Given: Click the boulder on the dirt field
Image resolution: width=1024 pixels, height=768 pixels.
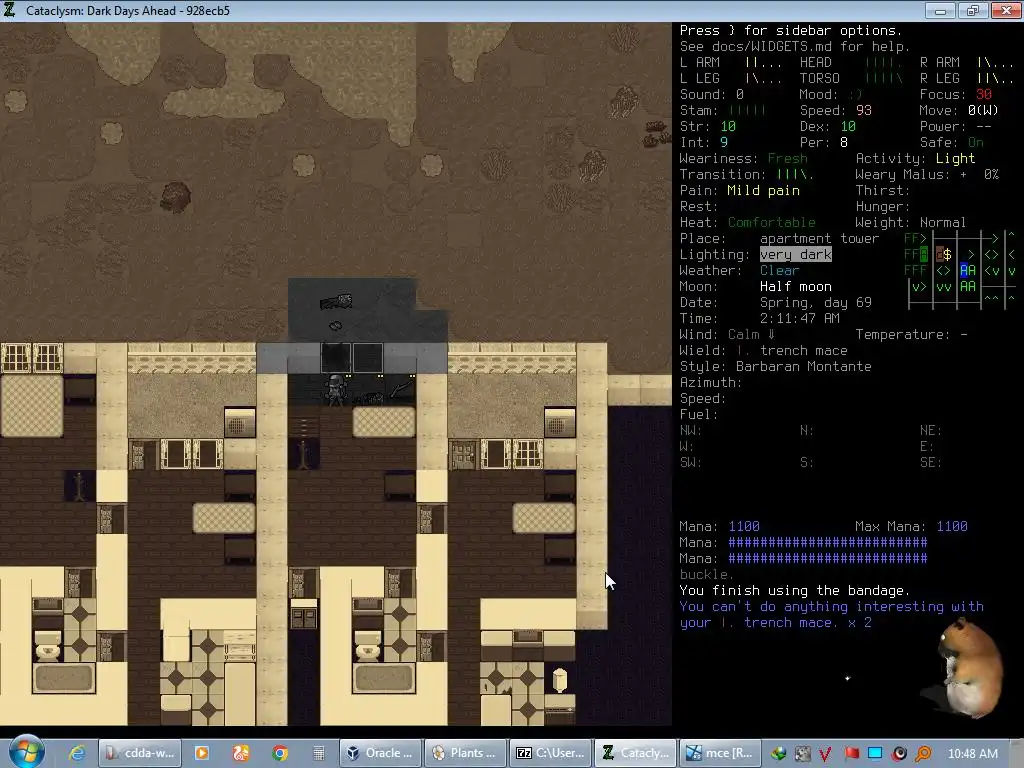Looking at the screenshot, I should (175, 197).
